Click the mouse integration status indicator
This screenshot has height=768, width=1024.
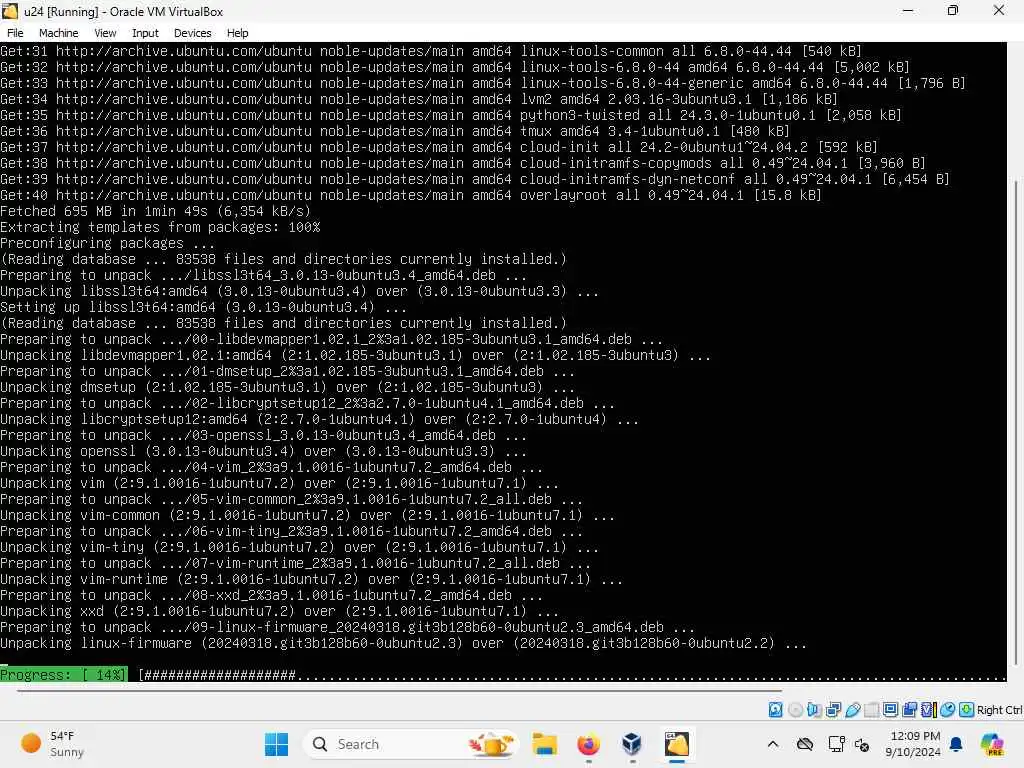click(x=948, y=710)
